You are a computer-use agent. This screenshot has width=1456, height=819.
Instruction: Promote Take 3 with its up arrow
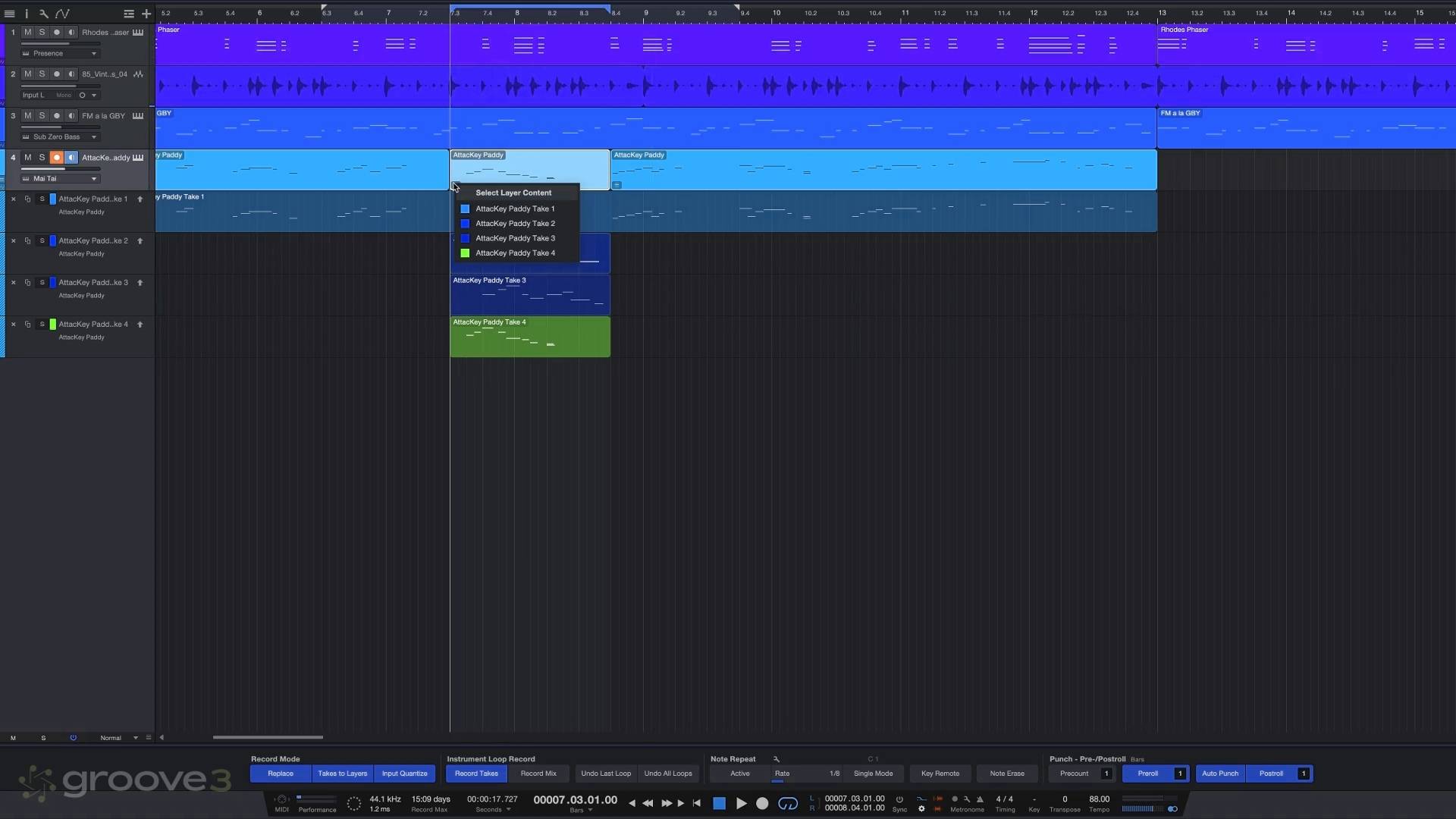tap(140, 283)
